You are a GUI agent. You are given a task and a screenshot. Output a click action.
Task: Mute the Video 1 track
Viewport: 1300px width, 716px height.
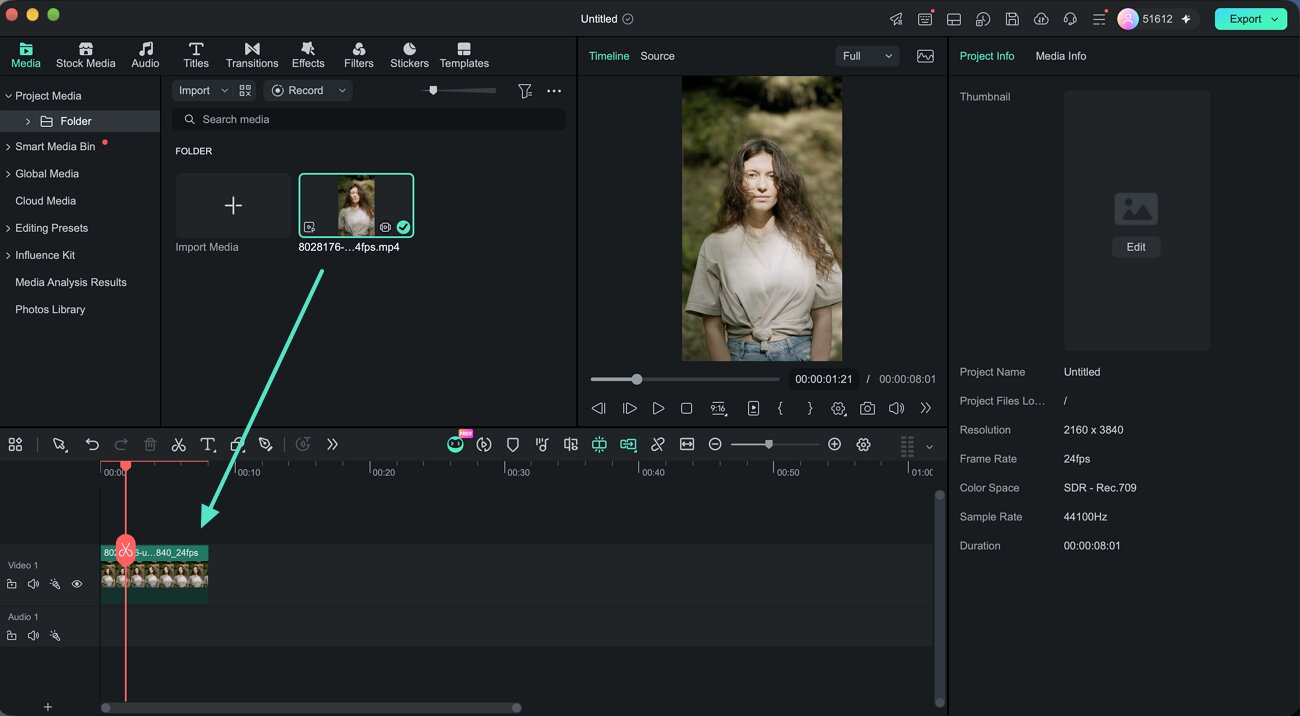33,584
